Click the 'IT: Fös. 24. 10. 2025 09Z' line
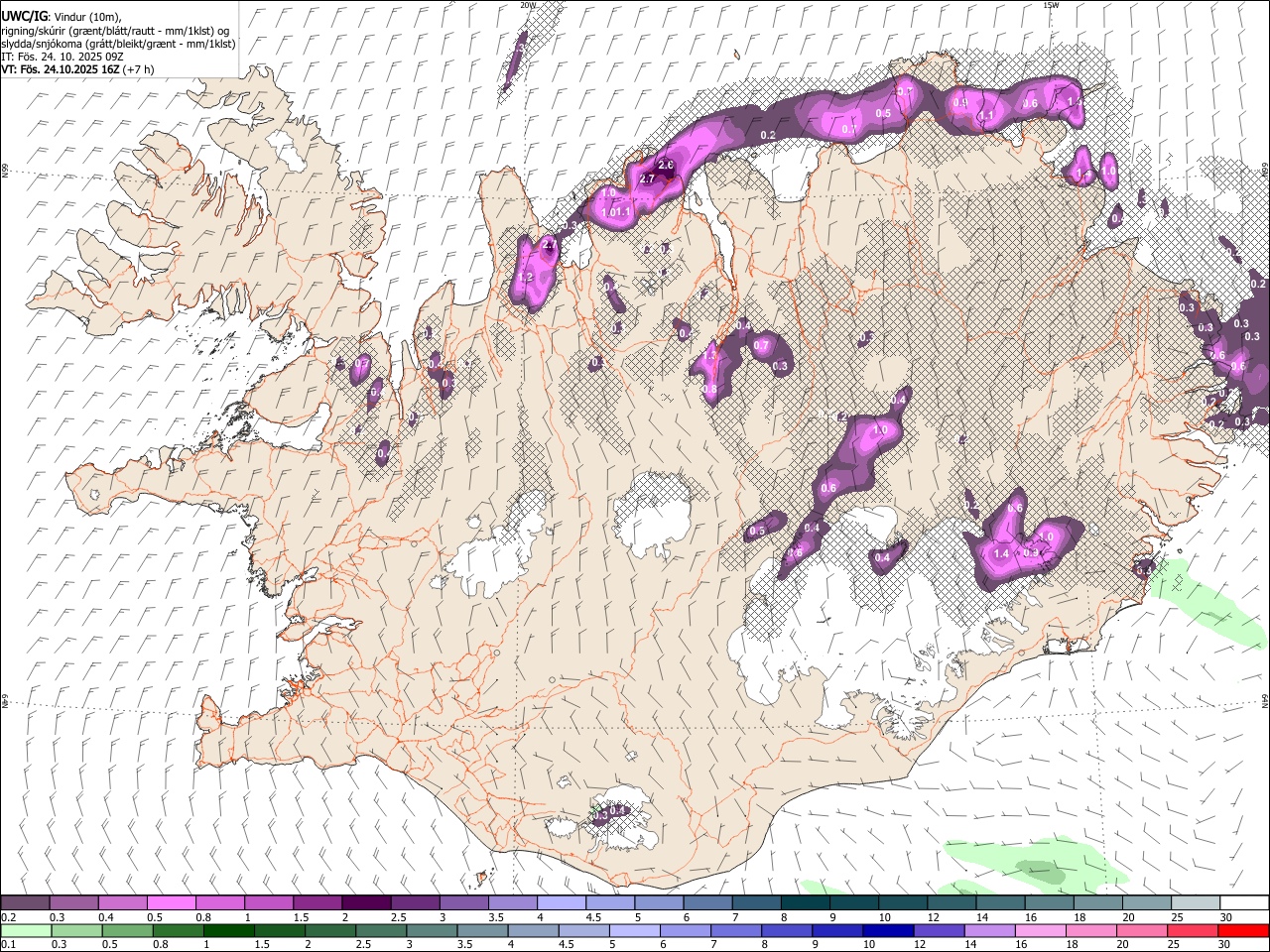This screenshot has height=952, width=1270. point(62,57)
